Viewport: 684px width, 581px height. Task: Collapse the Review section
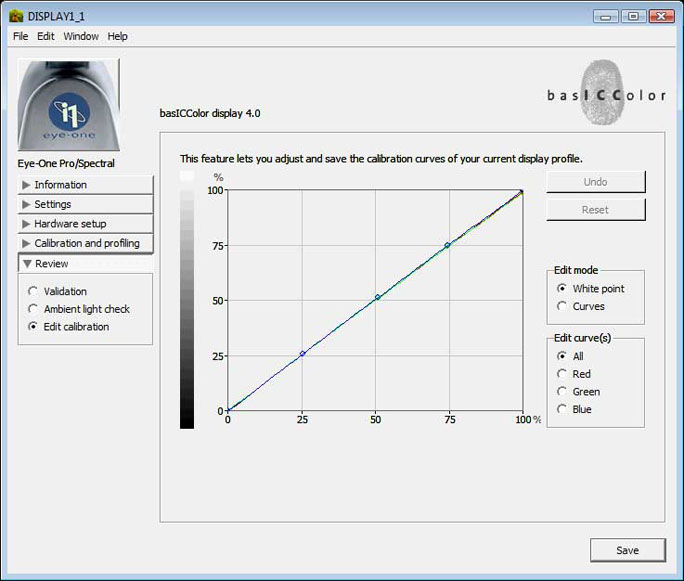point(86,263)
